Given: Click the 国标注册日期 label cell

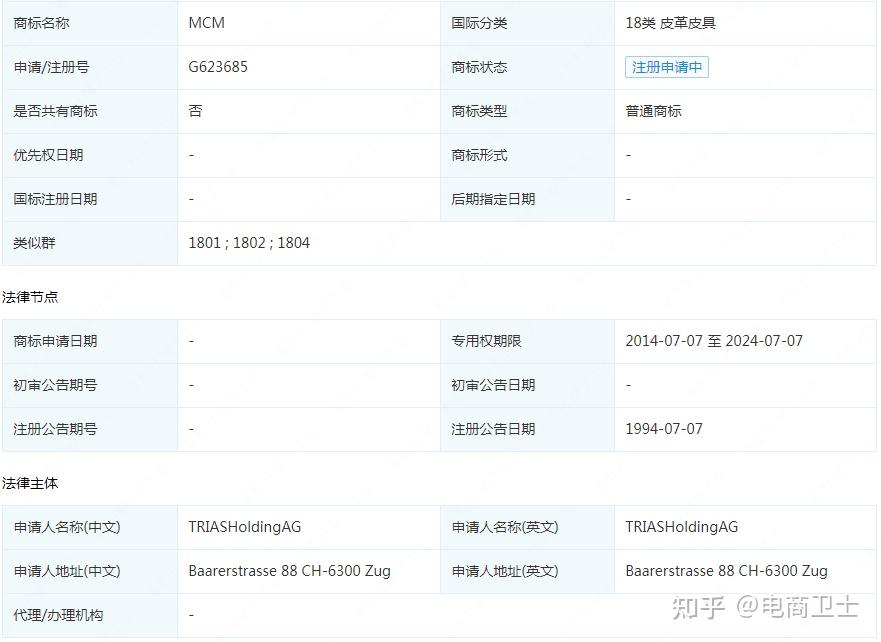Looking at the screenshot, I should tap(90, 199).
